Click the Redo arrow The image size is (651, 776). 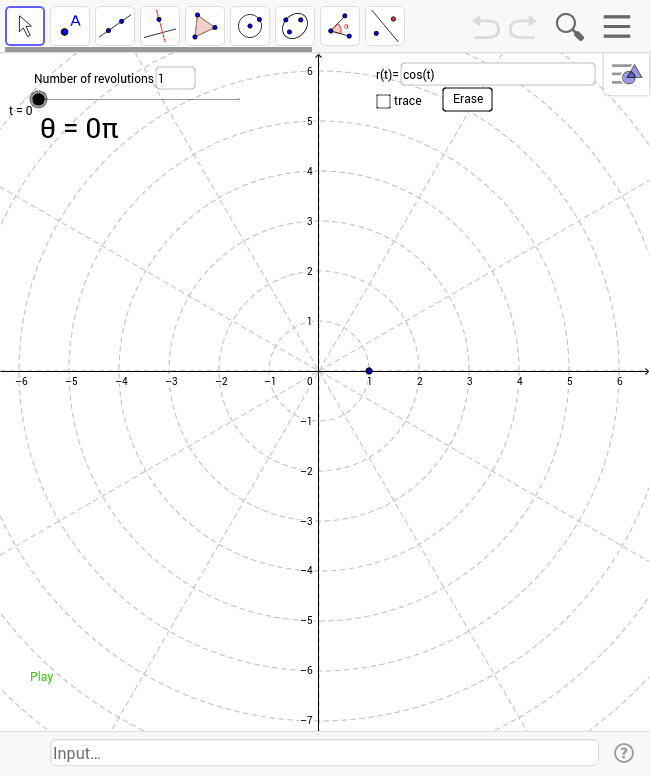523,27
